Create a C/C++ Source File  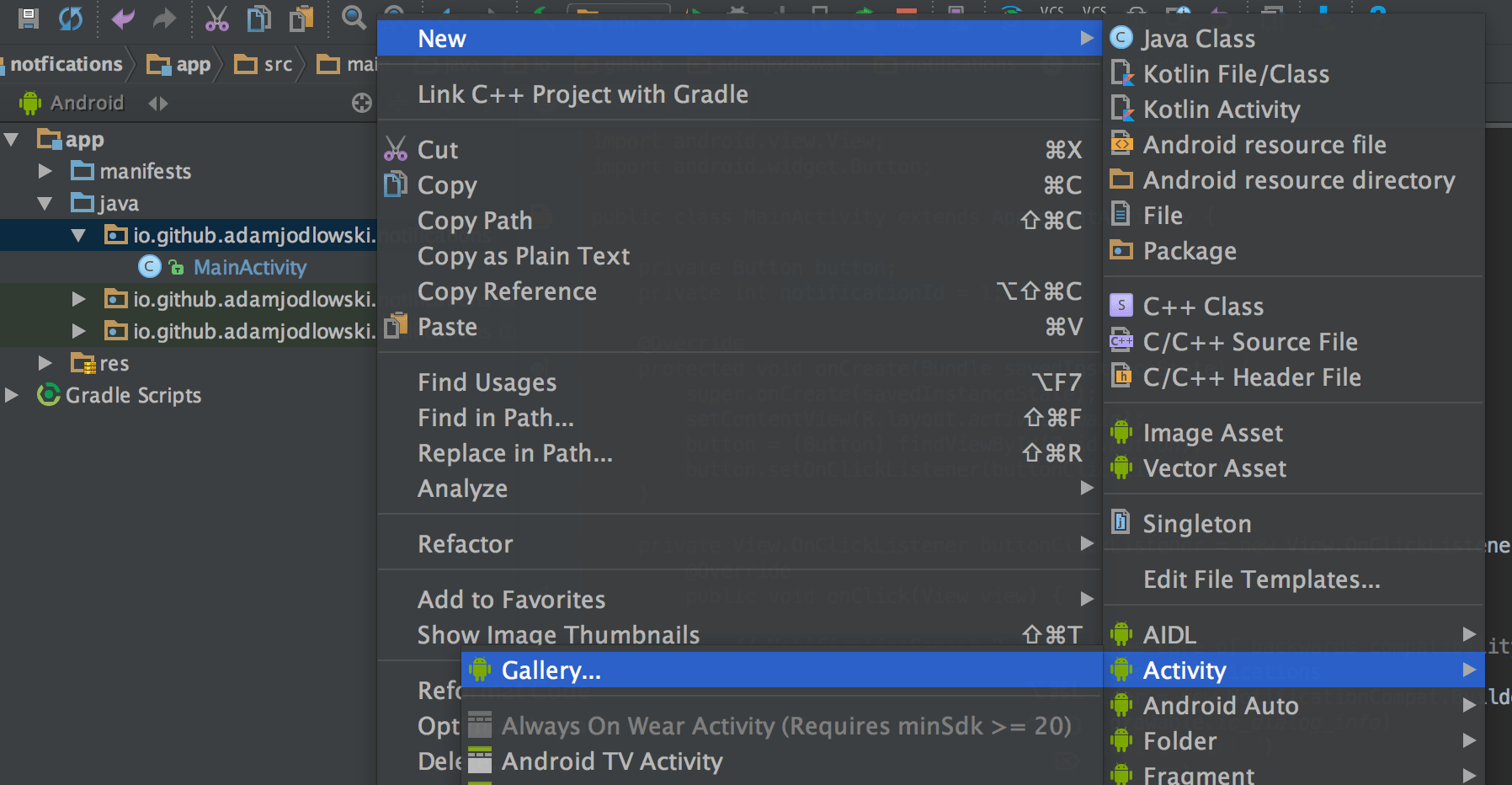pos(1293,342)
